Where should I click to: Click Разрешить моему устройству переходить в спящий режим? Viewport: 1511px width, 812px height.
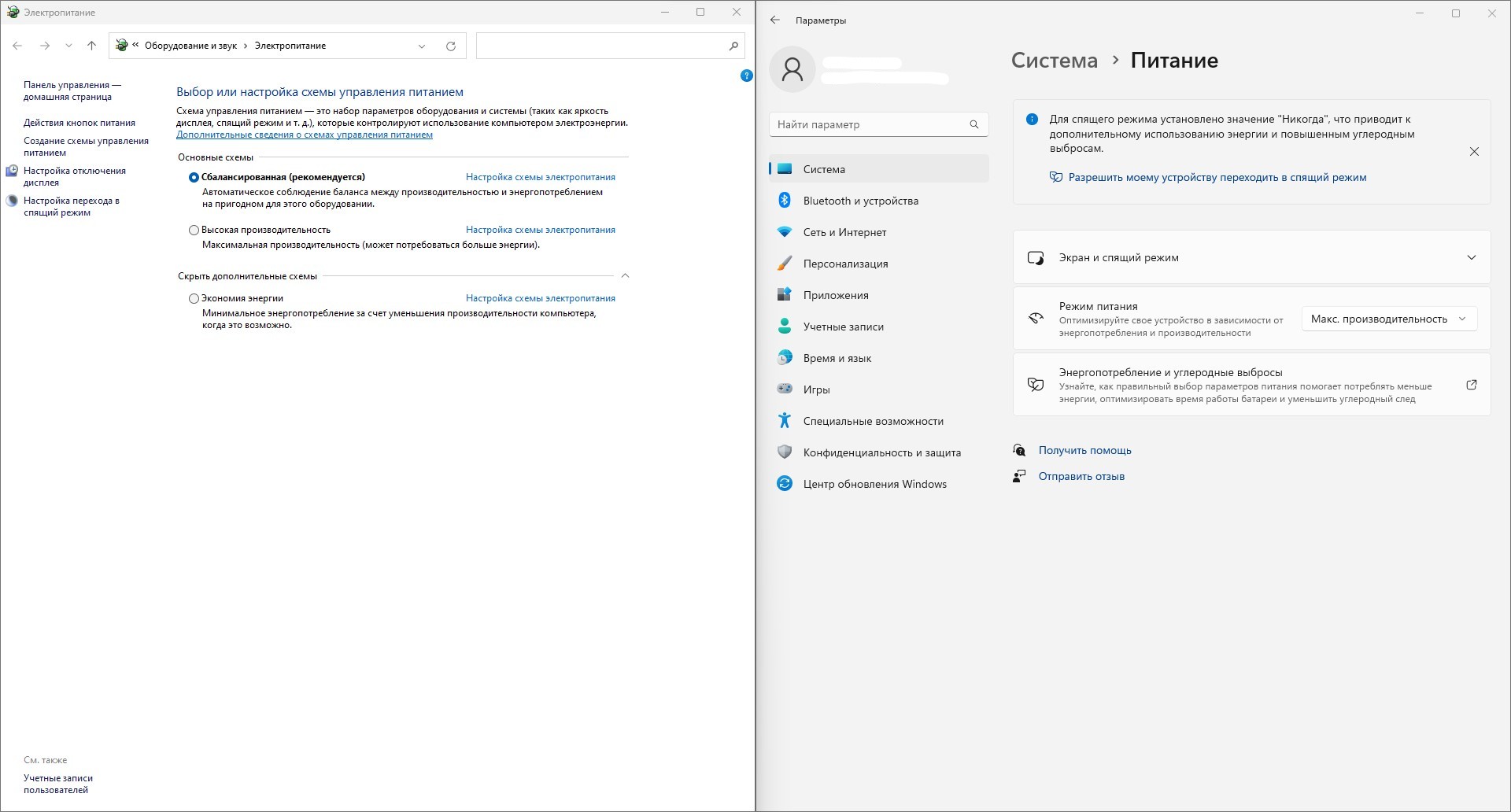point(1217,178)
